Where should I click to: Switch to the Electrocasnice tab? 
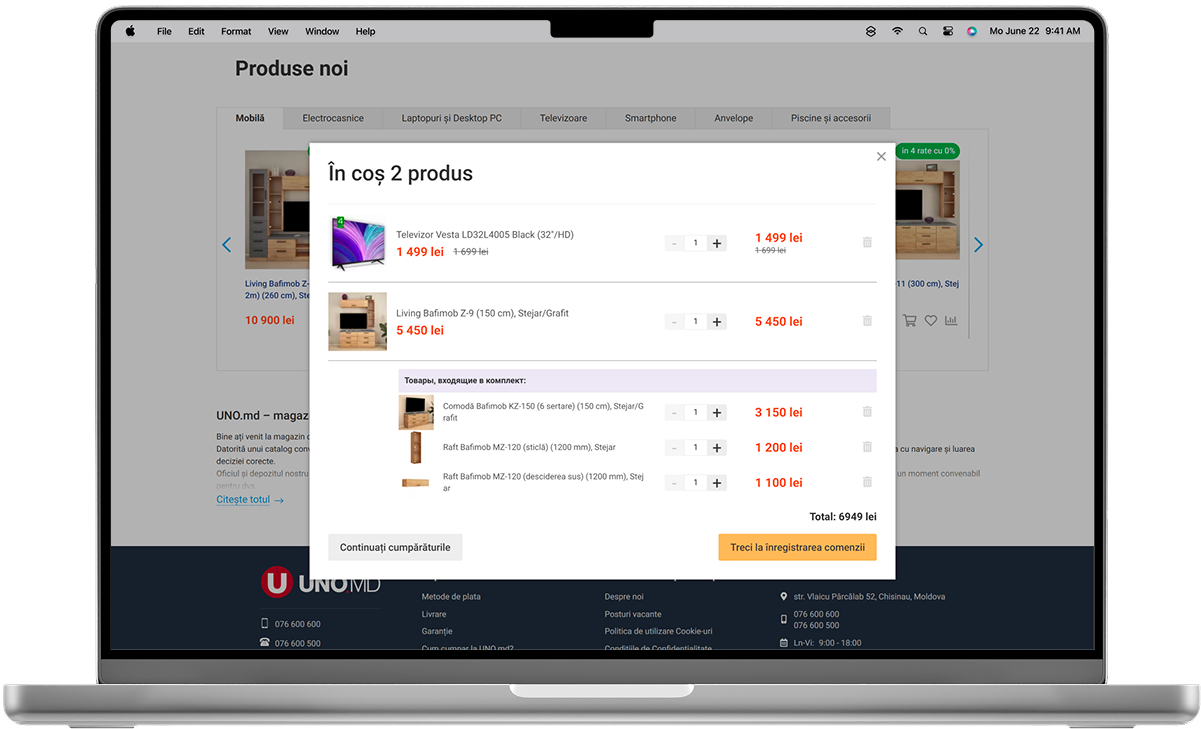(333, 118)
